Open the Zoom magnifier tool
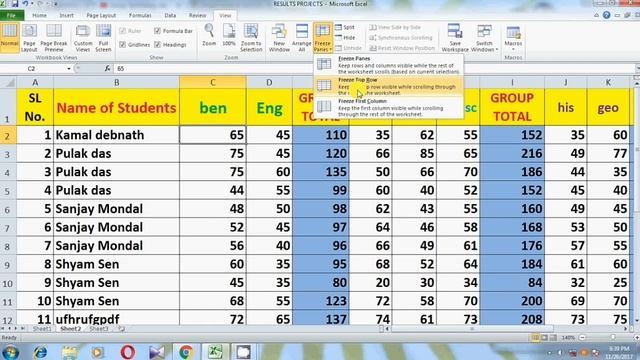The width and height of the screenshot is (640, 360). pyautogui.click(x=209, y=35)
